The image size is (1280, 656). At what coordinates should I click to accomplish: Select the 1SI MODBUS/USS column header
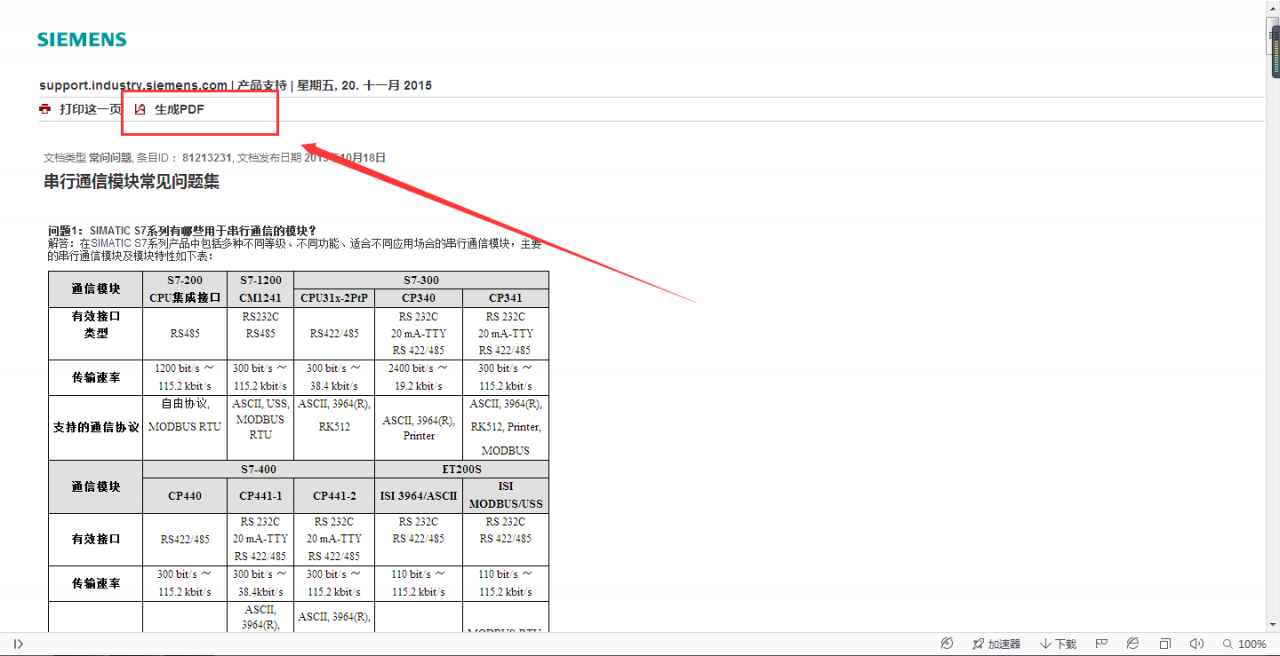[505, 495]
